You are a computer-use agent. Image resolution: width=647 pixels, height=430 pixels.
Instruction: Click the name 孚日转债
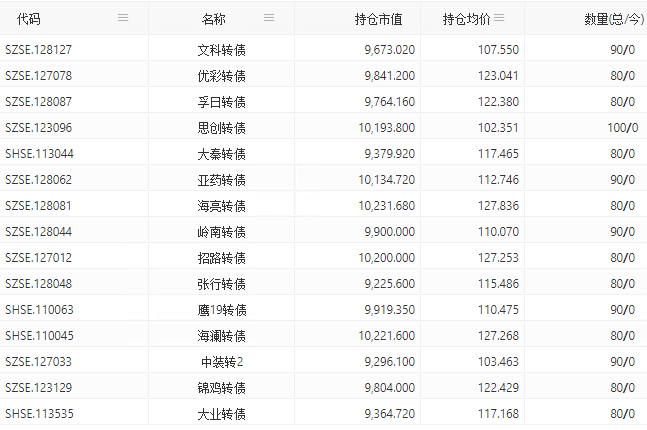point(222,102)
